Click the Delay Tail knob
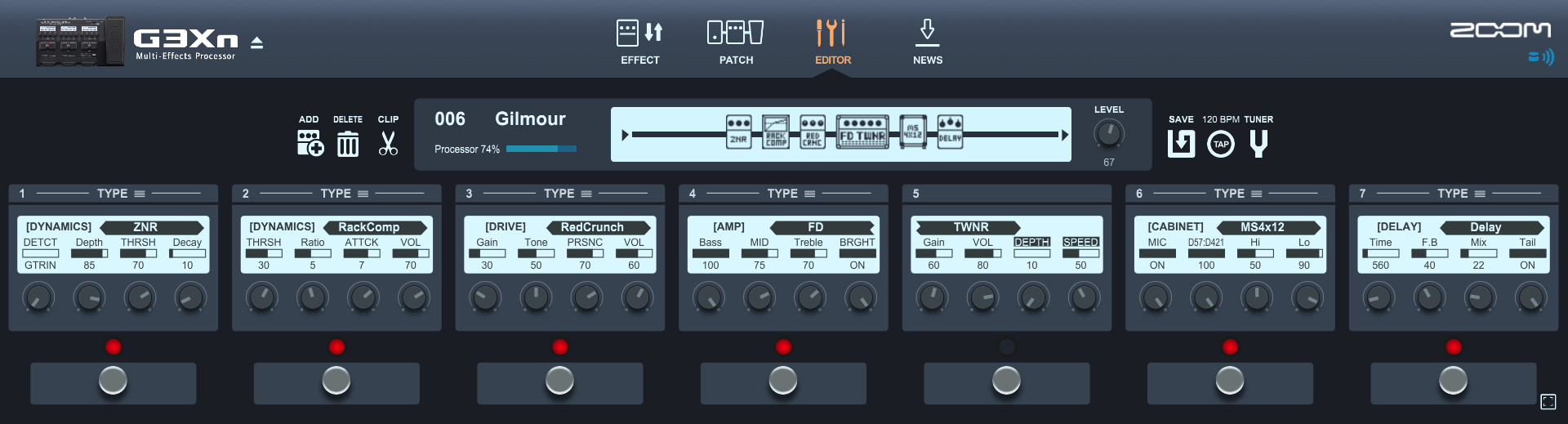Image resolution: width=1568 pixels, height=424 pixels. [x=1530, y=297]
